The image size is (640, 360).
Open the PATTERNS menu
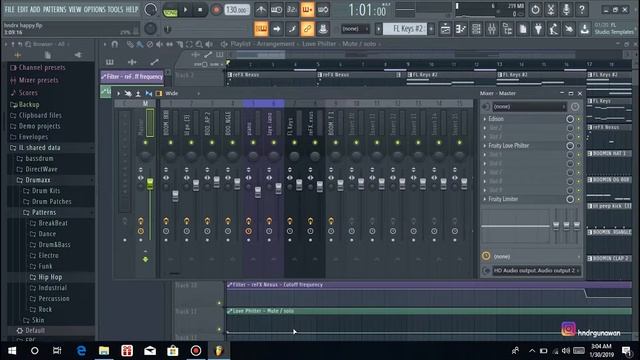(x=54, y=9)
